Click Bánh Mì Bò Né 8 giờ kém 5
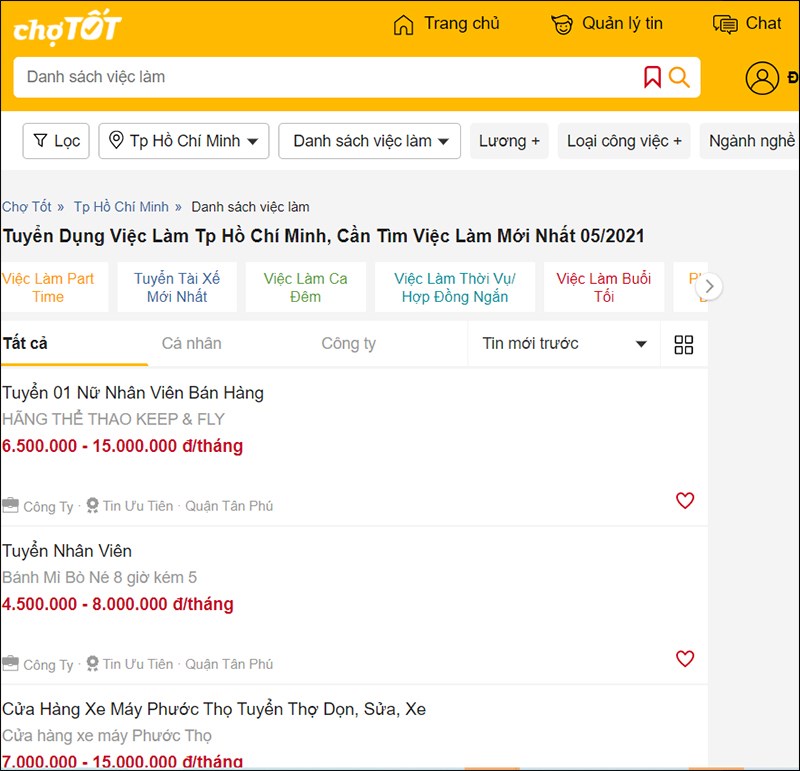The width and height of the screenshot is (800, 771). click(x=99, y=578)
